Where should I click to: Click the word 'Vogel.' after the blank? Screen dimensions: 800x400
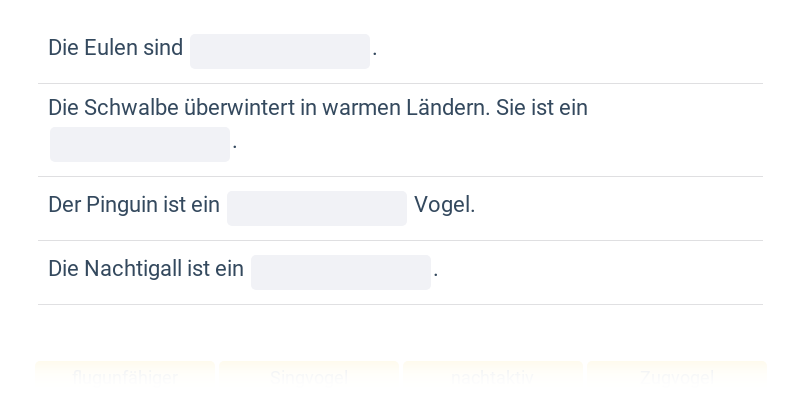pyautogui.click(x=445, y=205)
